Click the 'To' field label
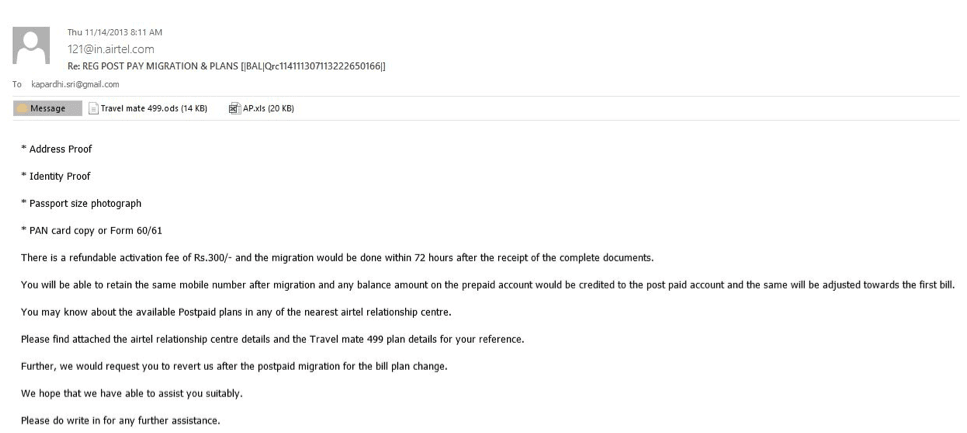Image resolution: width=967 pixels, height=433 pixels. (17, 85)
